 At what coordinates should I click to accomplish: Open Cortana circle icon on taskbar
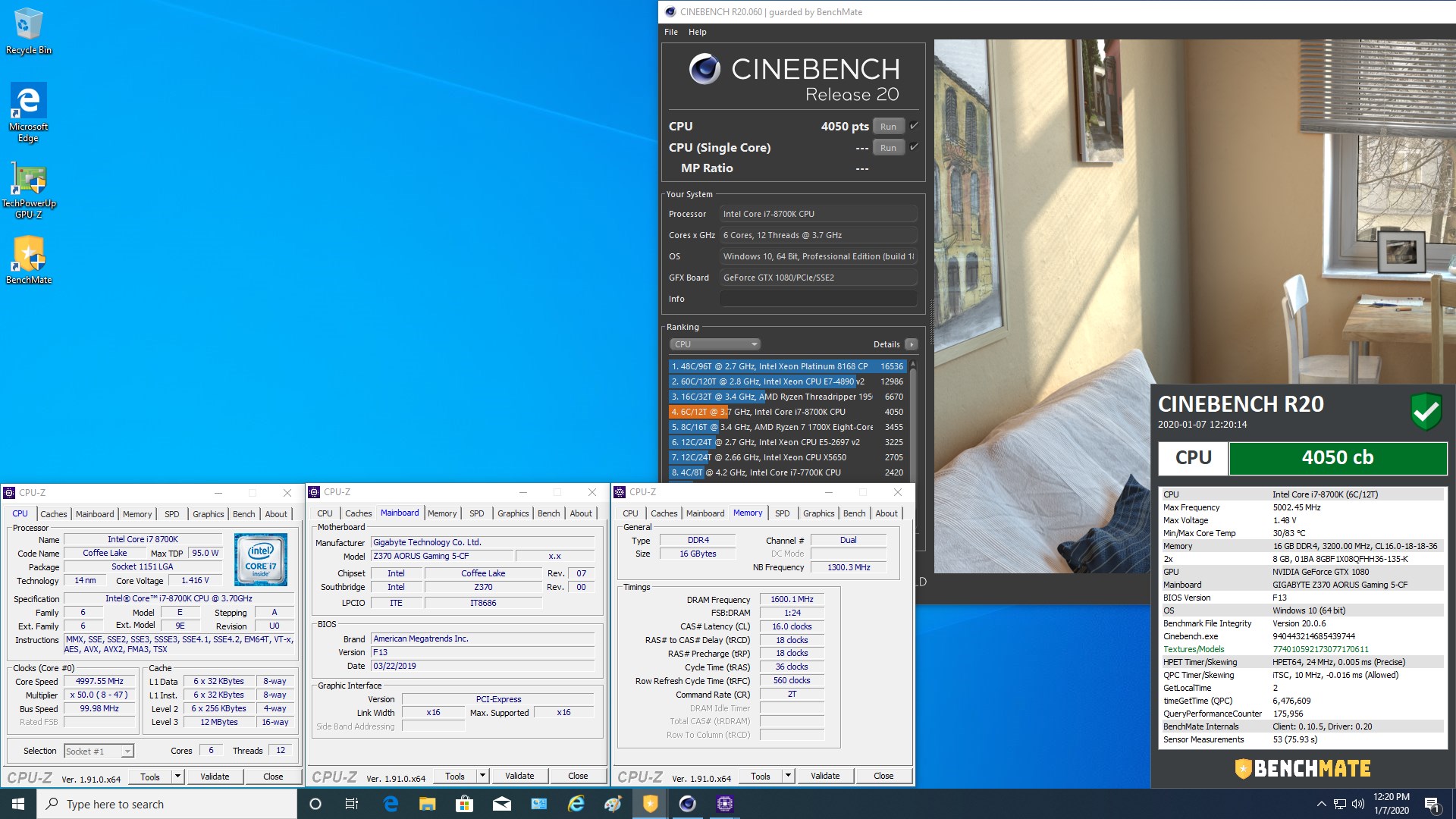tap(315, 804)
